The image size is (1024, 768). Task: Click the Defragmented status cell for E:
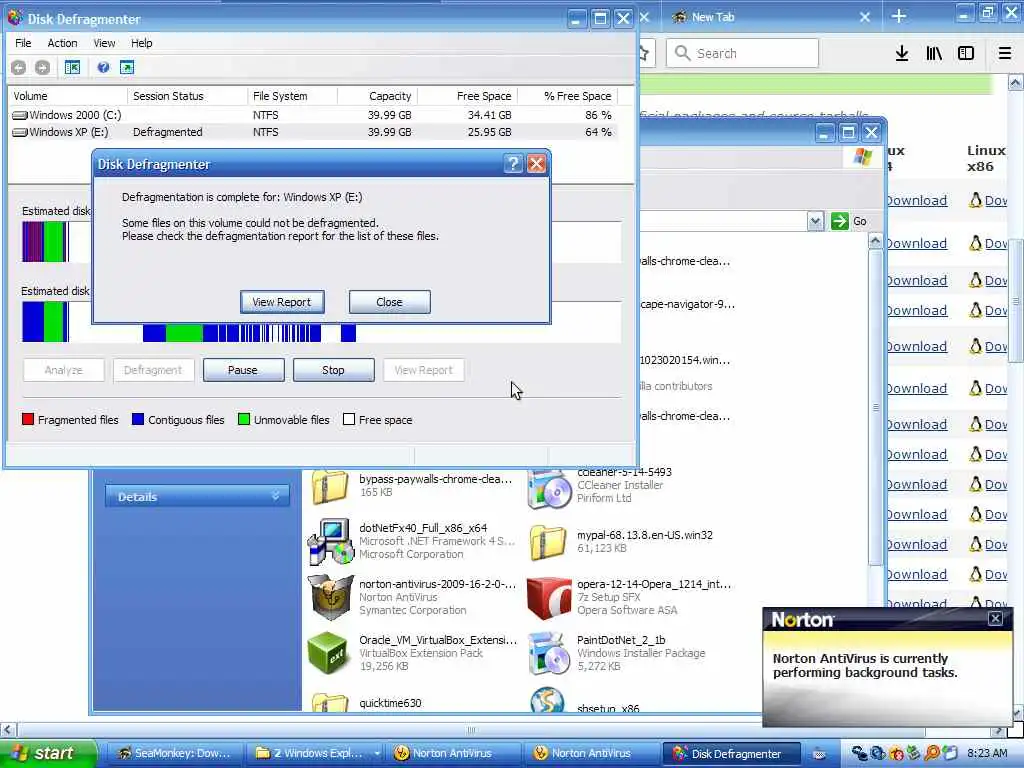click(168, 132)
